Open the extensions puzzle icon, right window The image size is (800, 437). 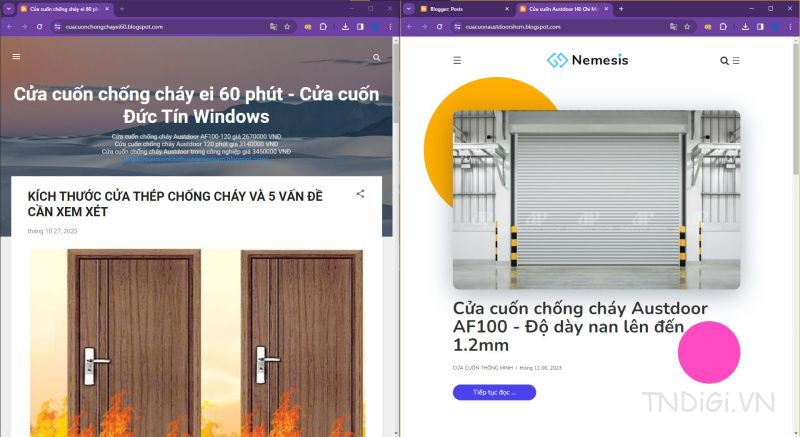point(723,27)
